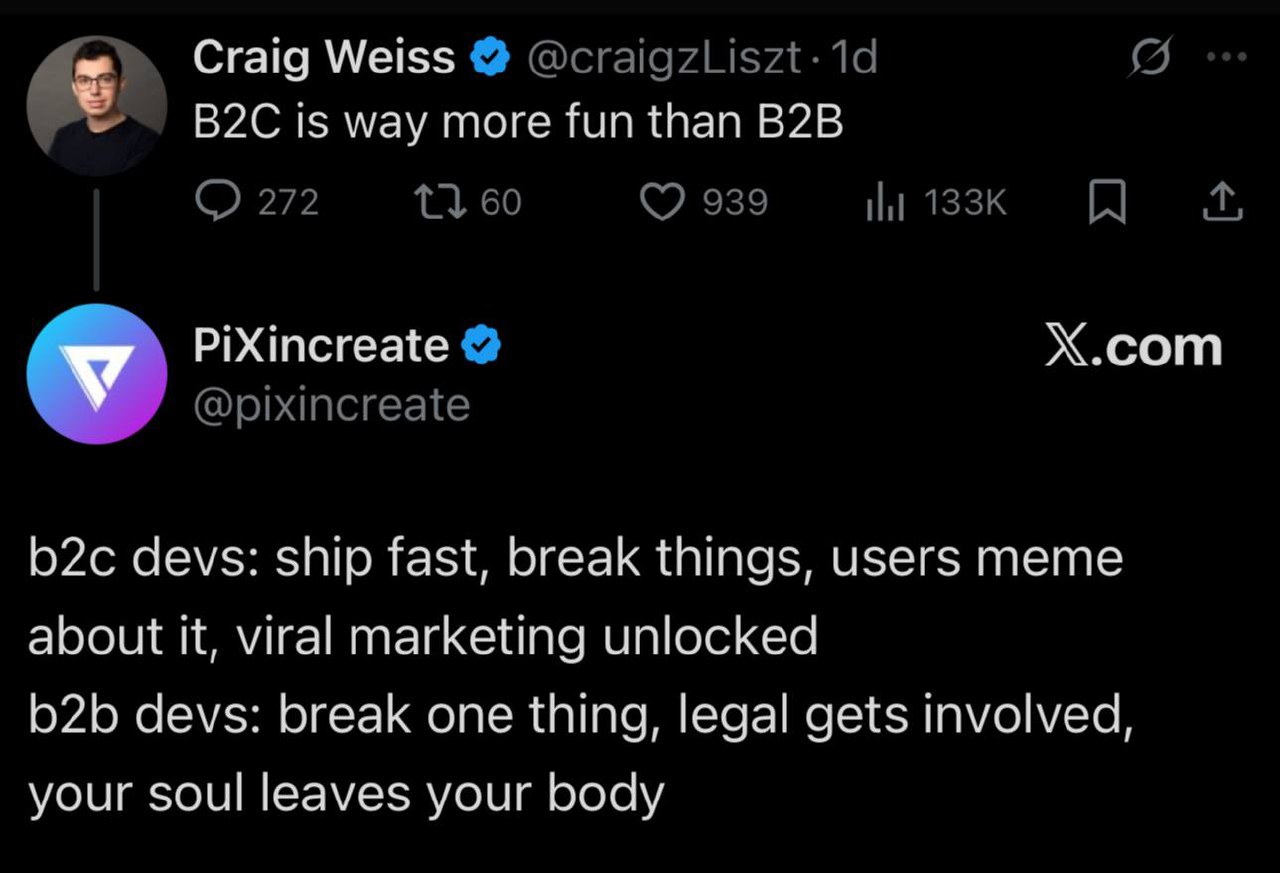Viewport: 1280px width, 873px height.
Task: Click the Craig Weiss display name
Action: tap(325, 58)
